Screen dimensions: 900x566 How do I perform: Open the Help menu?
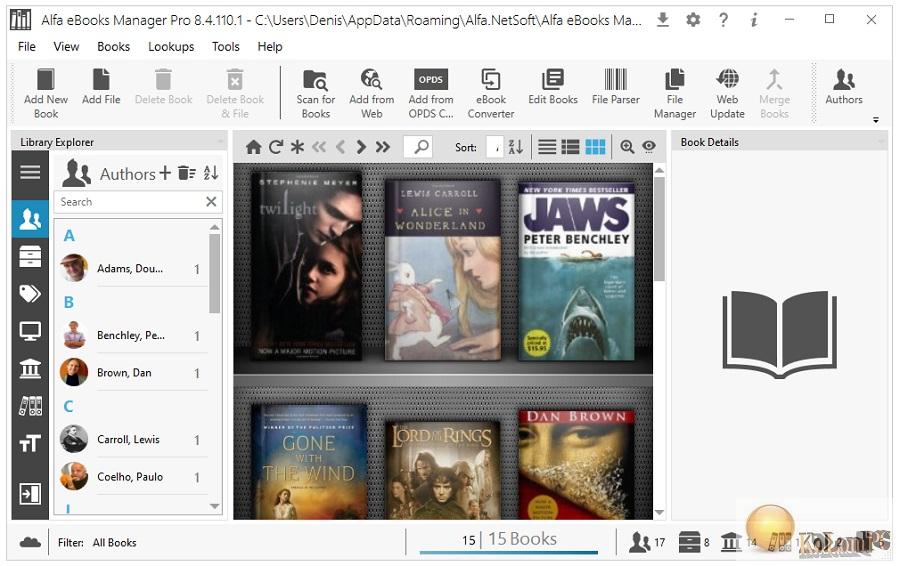[x=270, y=46]
